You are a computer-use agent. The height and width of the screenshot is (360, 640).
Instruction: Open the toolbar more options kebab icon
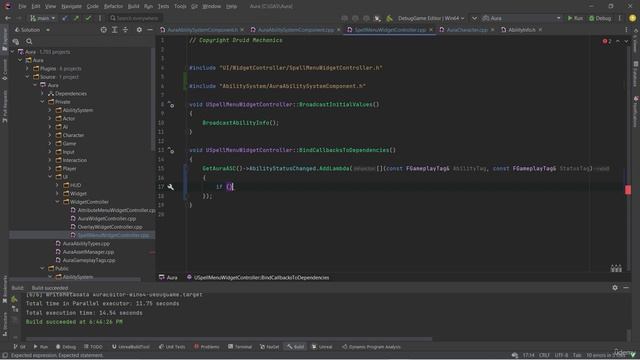[620, 18]
